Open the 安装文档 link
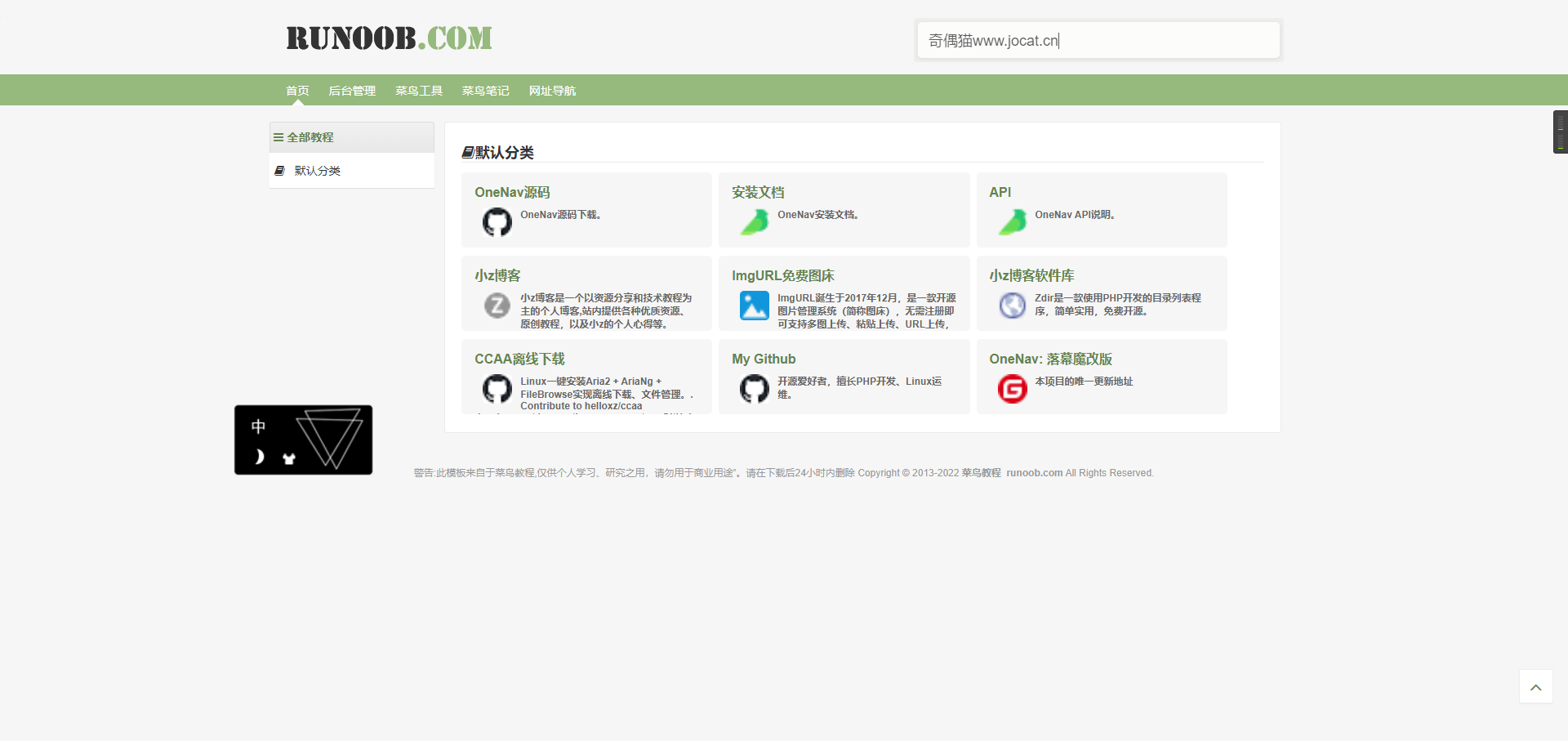Viewport: 1568px width, 741px height. [x=758, y=192]
